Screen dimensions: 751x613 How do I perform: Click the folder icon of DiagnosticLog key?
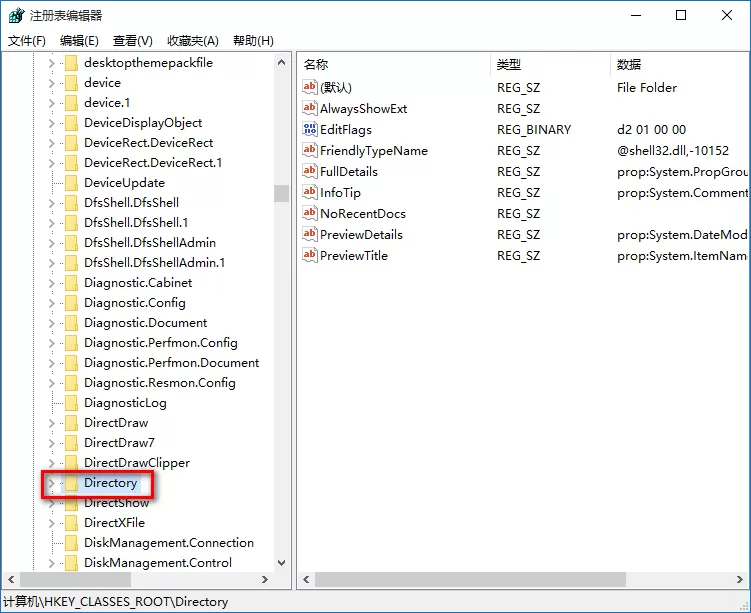71,403
